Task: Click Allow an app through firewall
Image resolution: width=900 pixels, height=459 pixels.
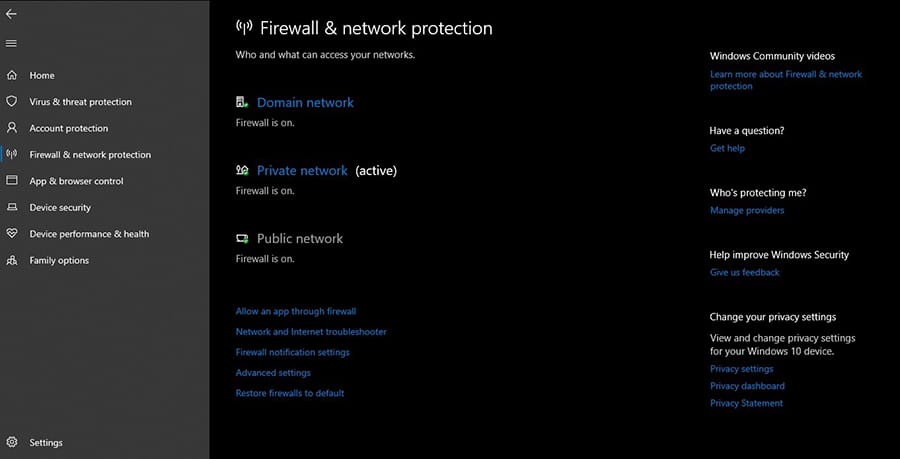Action: coord(296,312)
